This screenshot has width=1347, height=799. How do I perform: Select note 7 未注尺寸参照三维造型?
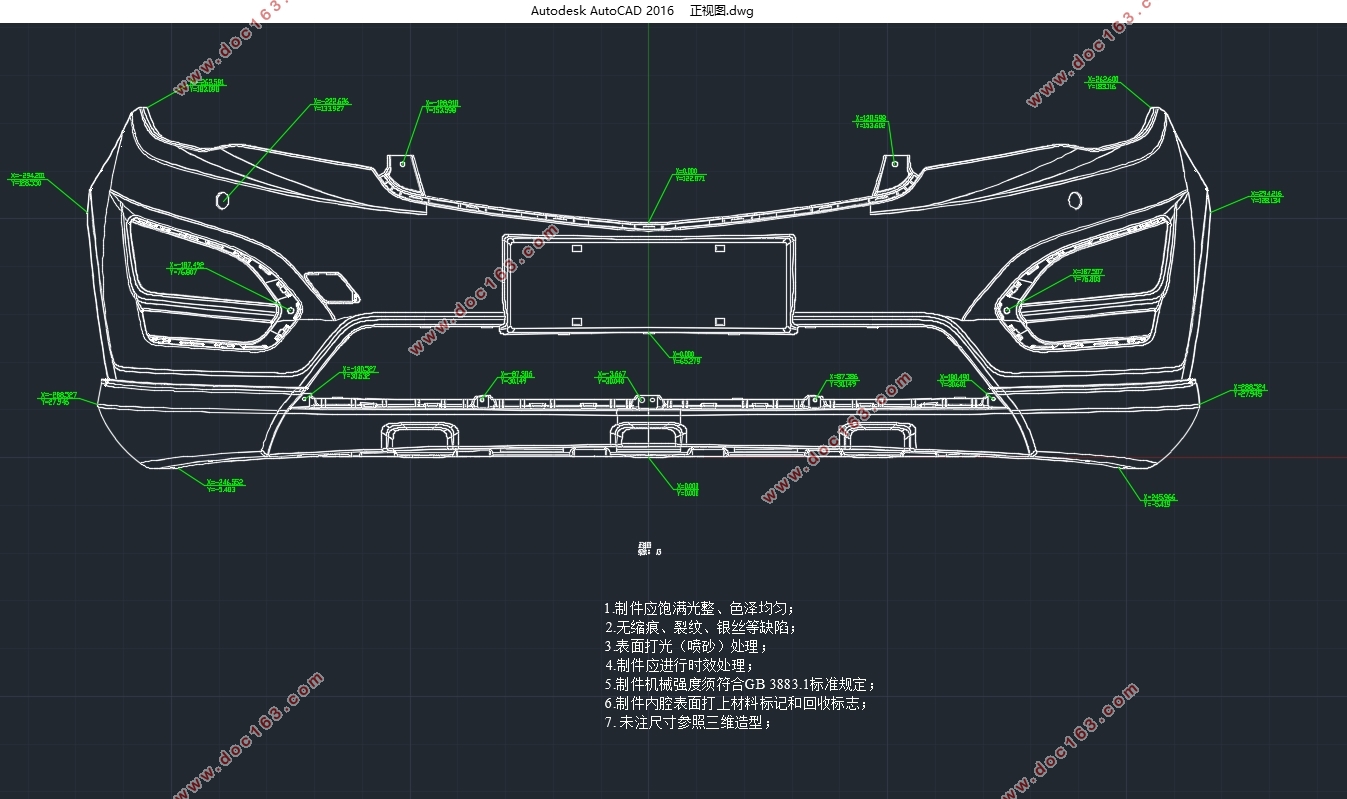click(688, 723)
